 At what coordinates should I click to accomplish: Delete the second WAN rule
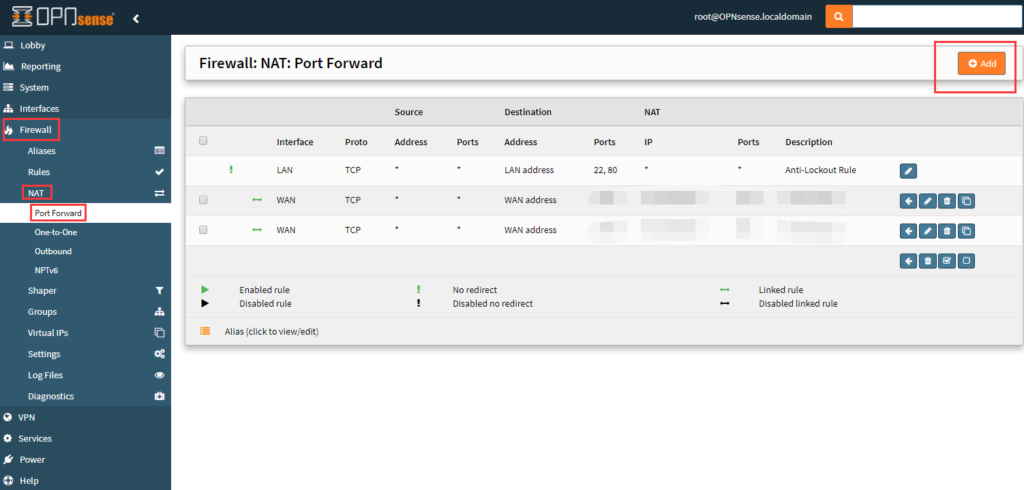point(947,231)
